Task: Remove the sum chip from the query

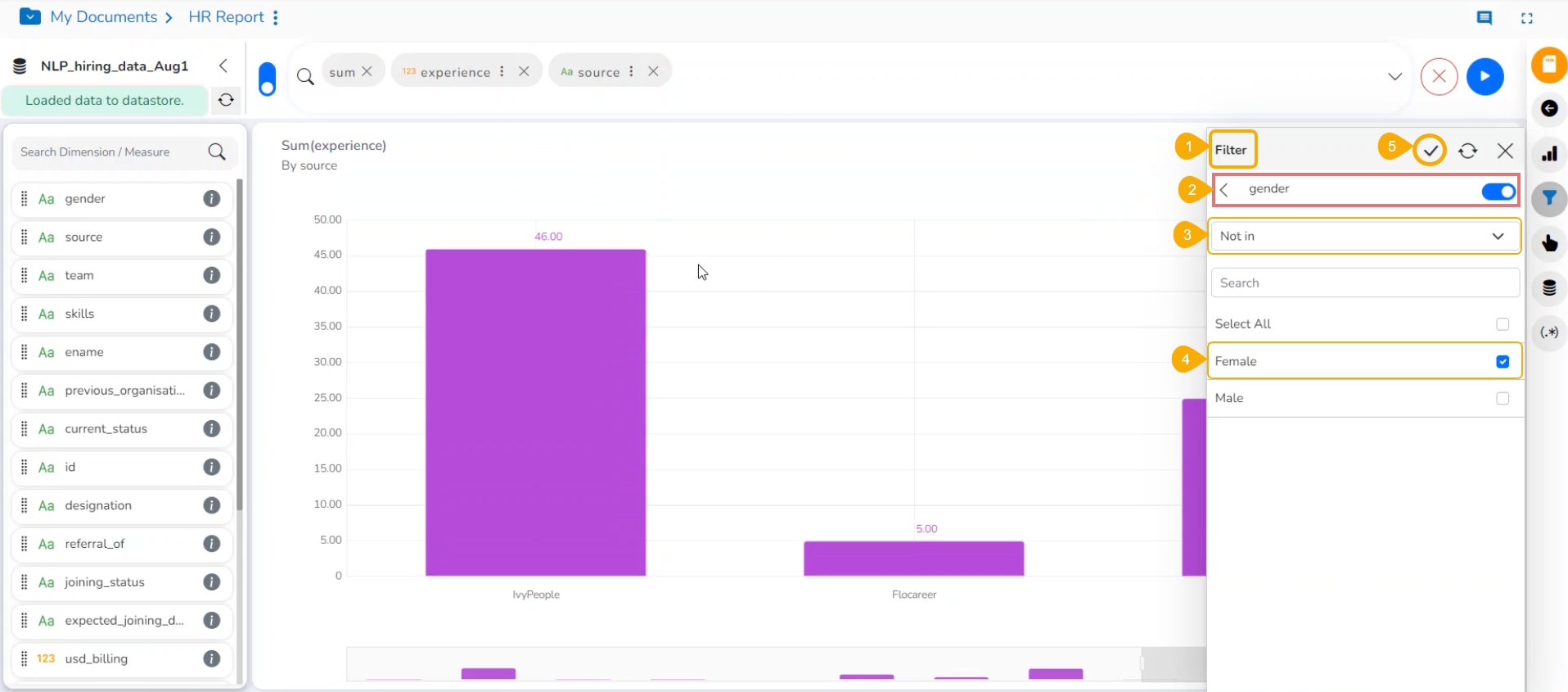Action: pyautogui.click(x=367, y=71)
